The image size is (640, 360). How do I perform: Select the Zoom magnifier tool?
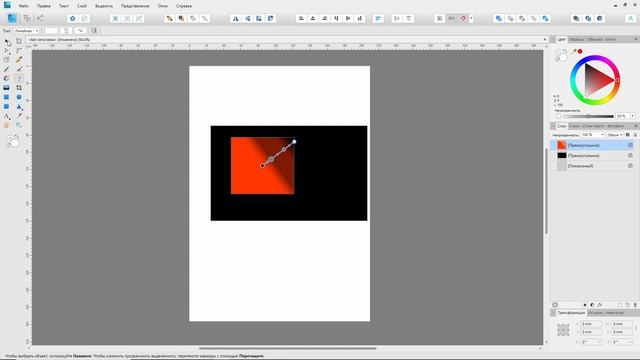pyautogui.click(x=19, y=125)
